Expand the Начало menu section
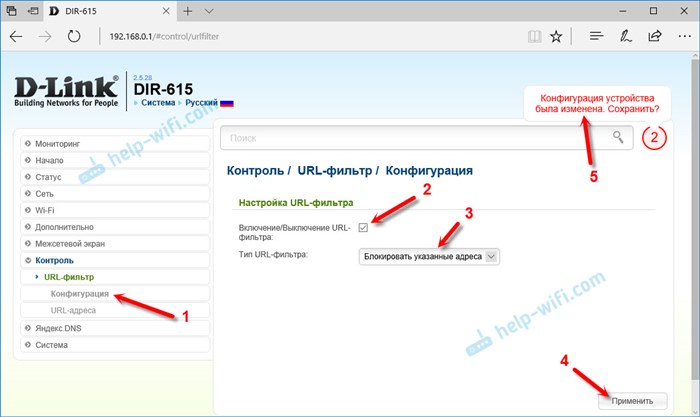 point(115,160)
